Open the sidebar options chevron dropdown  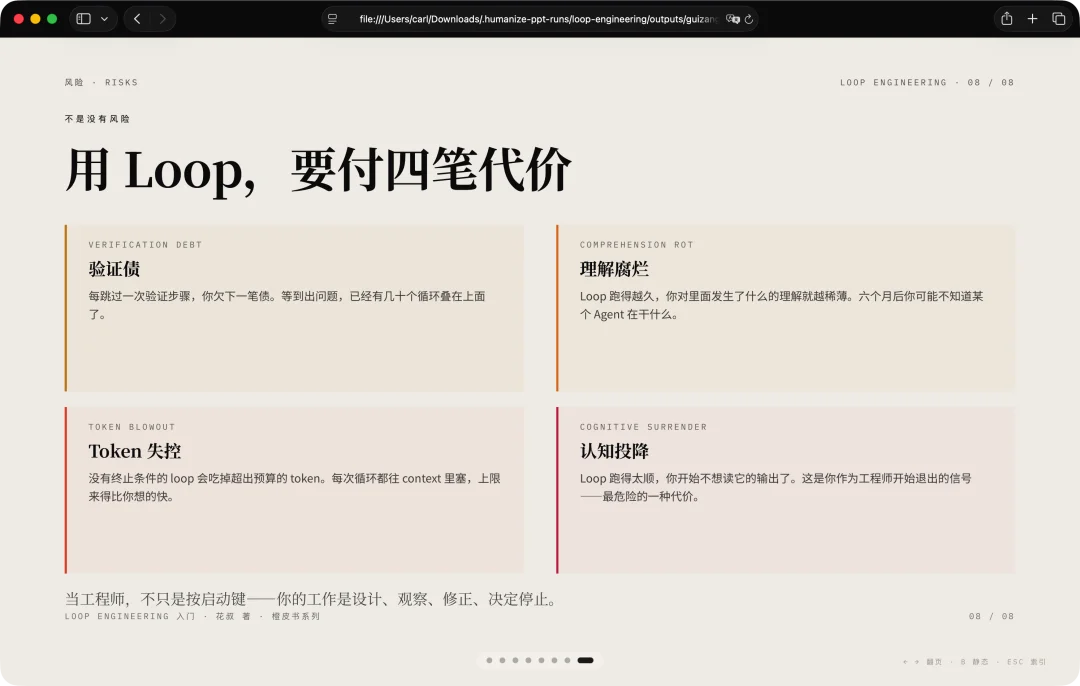(x=105, y=19)
